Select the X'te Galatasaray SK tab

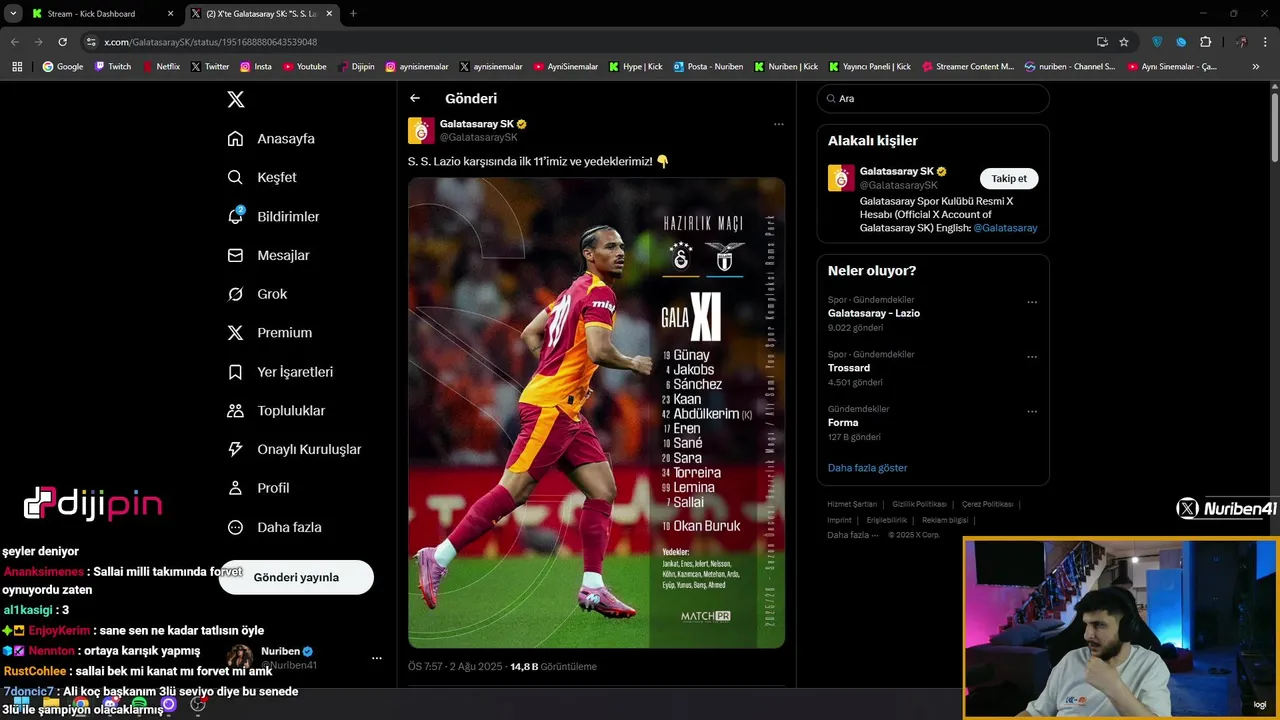(x=260, y=14)
